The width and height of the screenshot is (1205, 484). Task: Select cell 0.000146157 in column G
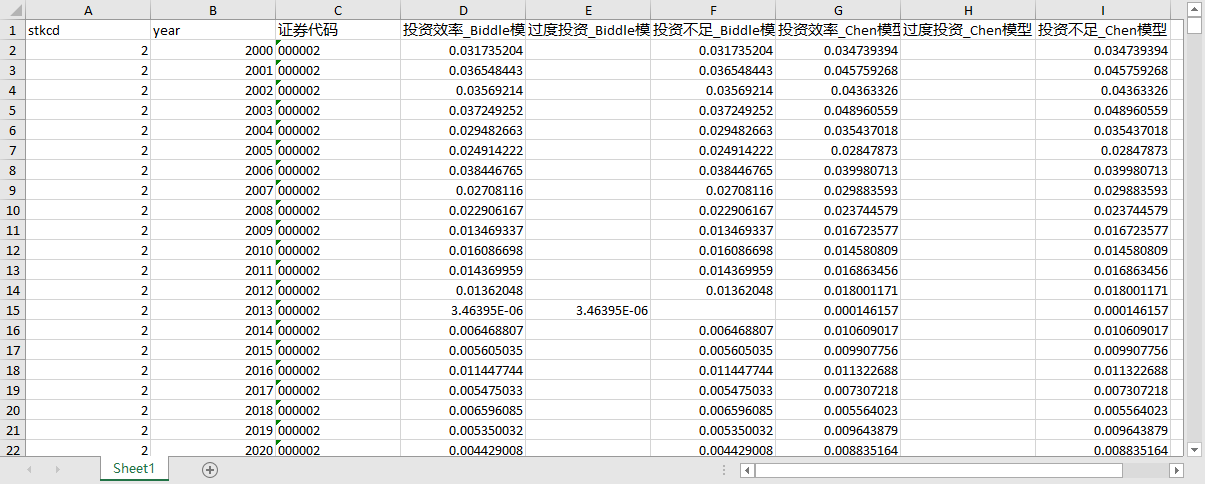pos(838,310)
